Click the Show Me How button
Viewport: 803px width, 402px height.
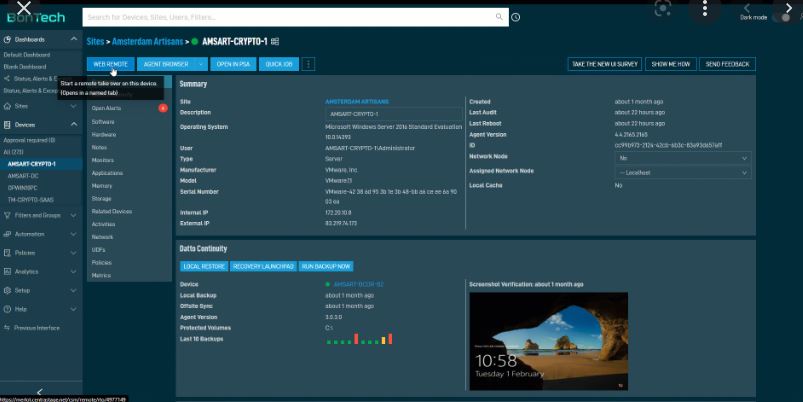pos(670,64)
